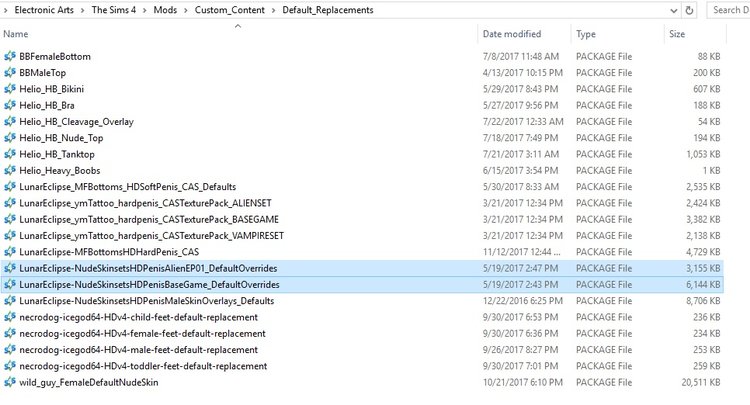Click icon of wild_guy_FemaleDefaultNudeSkin file
750x405 pixels.
10,382
